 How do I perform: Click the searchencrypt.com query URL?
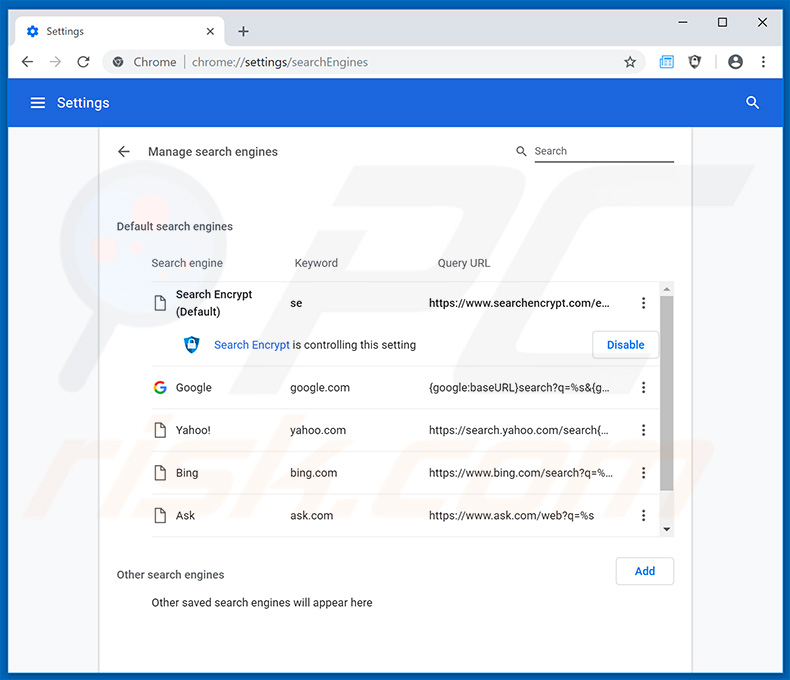(519, 303)
